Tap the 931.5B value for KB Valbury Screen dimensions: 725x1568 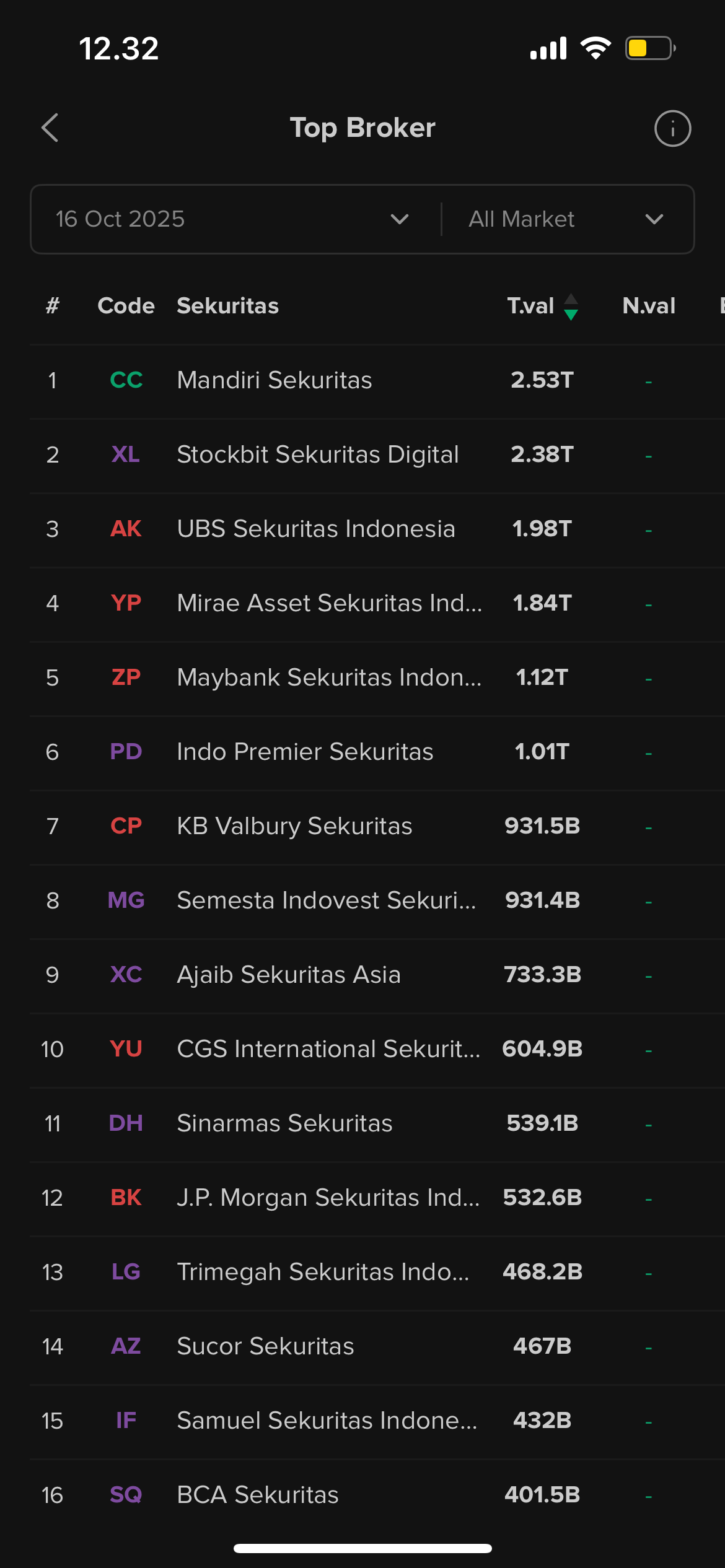542,826
